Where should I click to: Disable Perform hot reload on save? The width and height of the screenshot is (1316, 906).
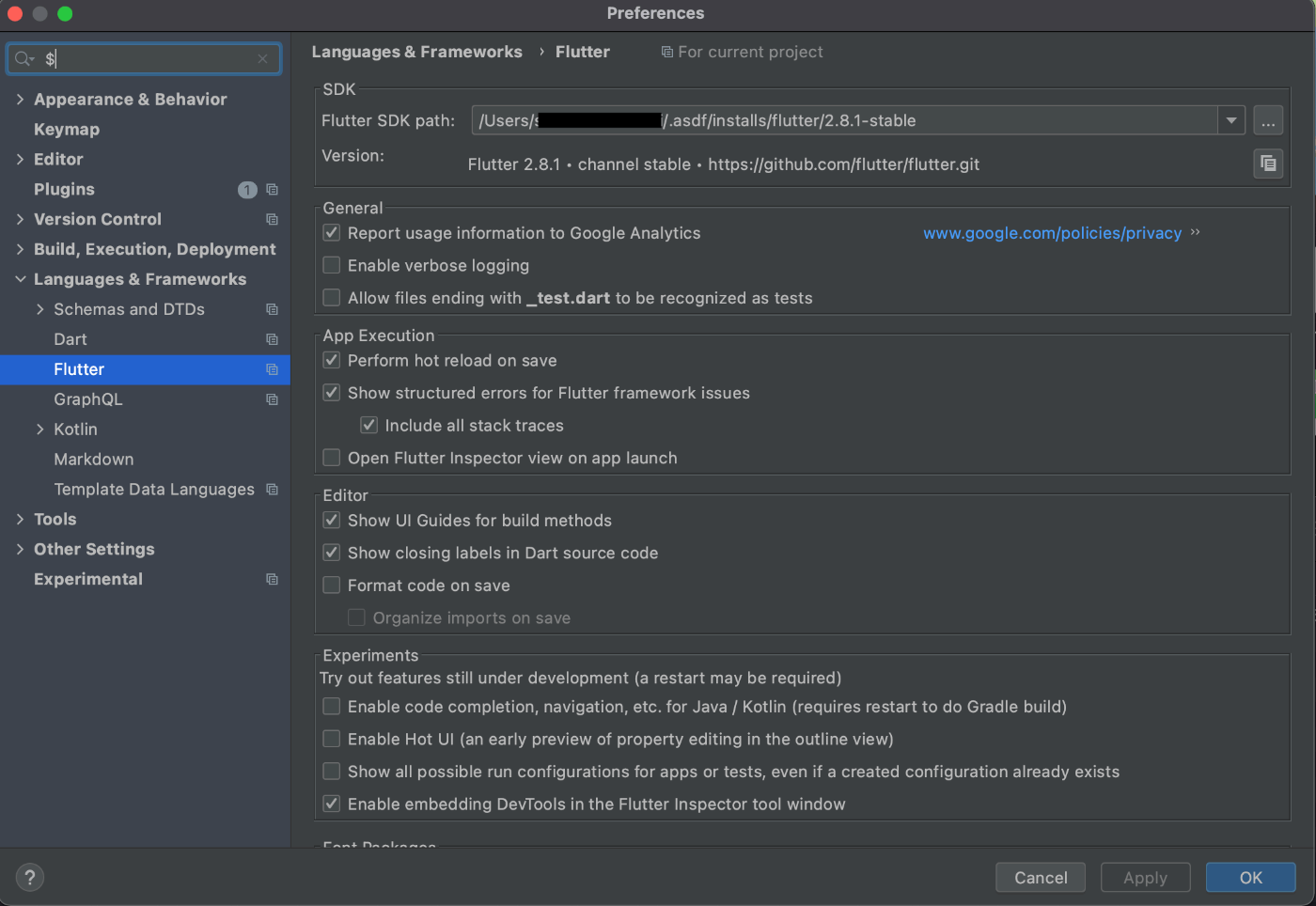click(332, 361)
